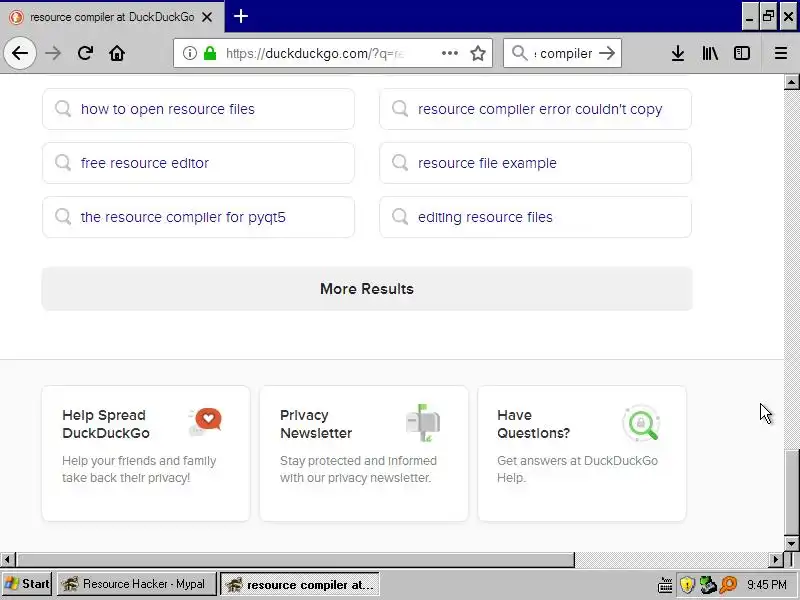Image resolution: width=800 pixels, height=600 pixels.
Task: Search 'free resource editor' suggestion
Action: pos(198,163)
